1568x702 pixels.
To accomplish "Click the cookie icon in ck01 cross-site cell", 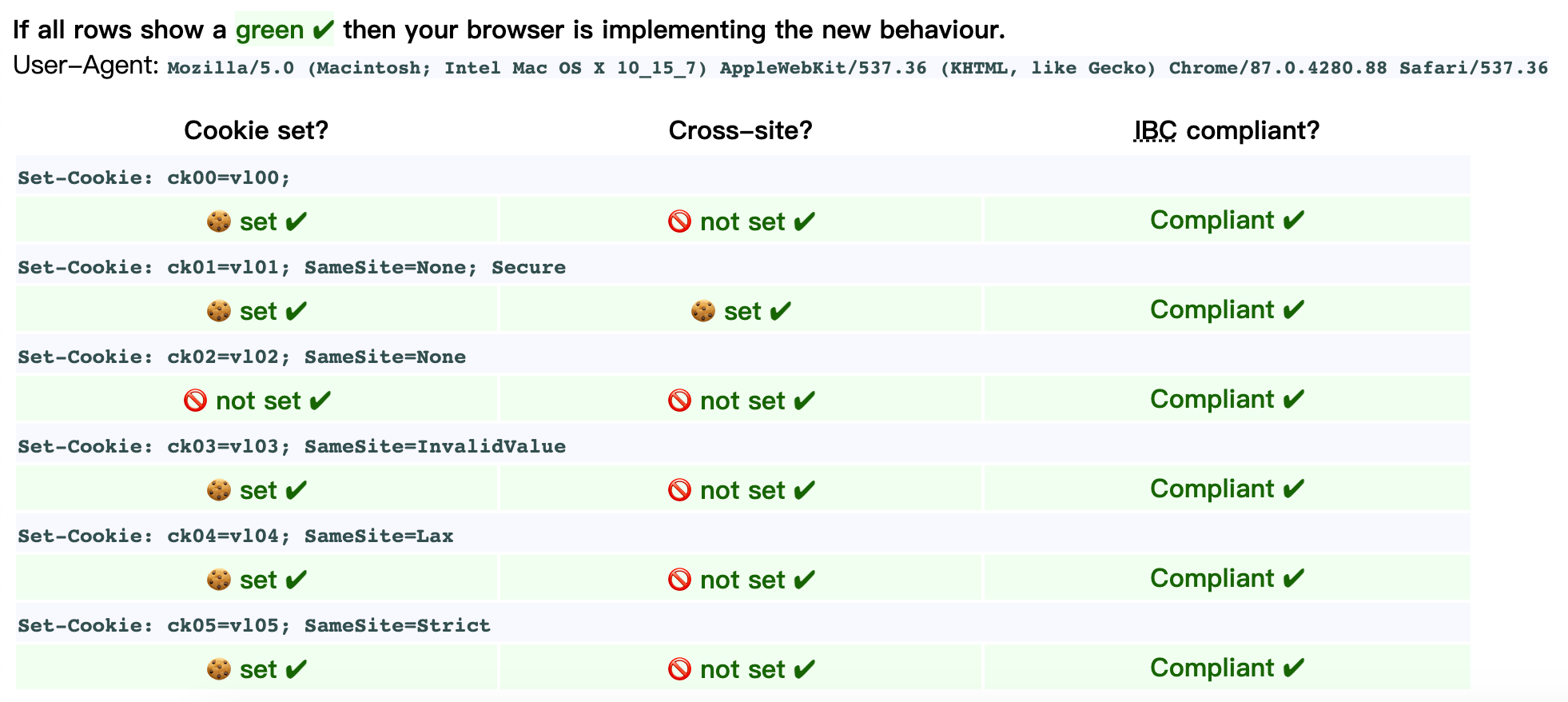I will pyautogui.click(x=703, y=311).
